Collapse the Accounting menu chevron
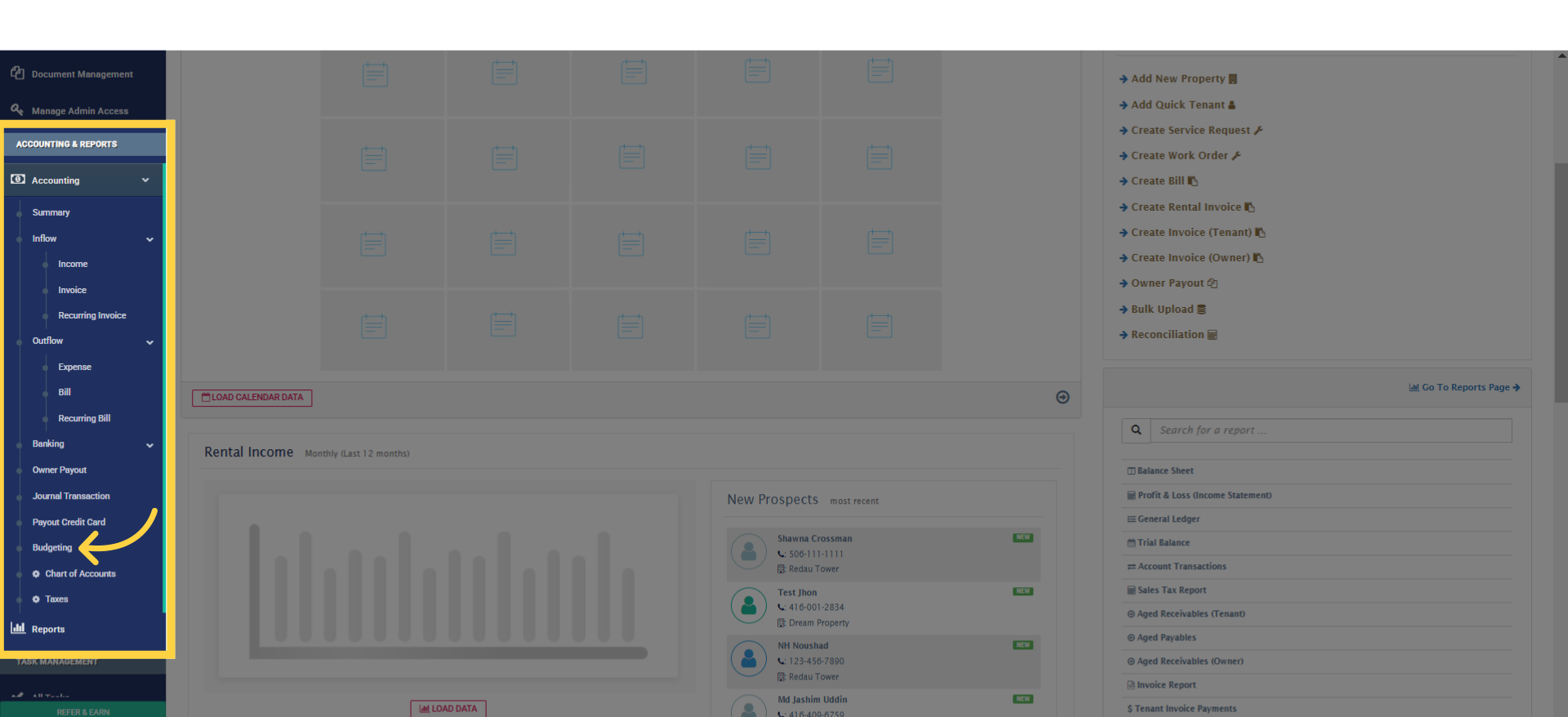 (145, 180)
